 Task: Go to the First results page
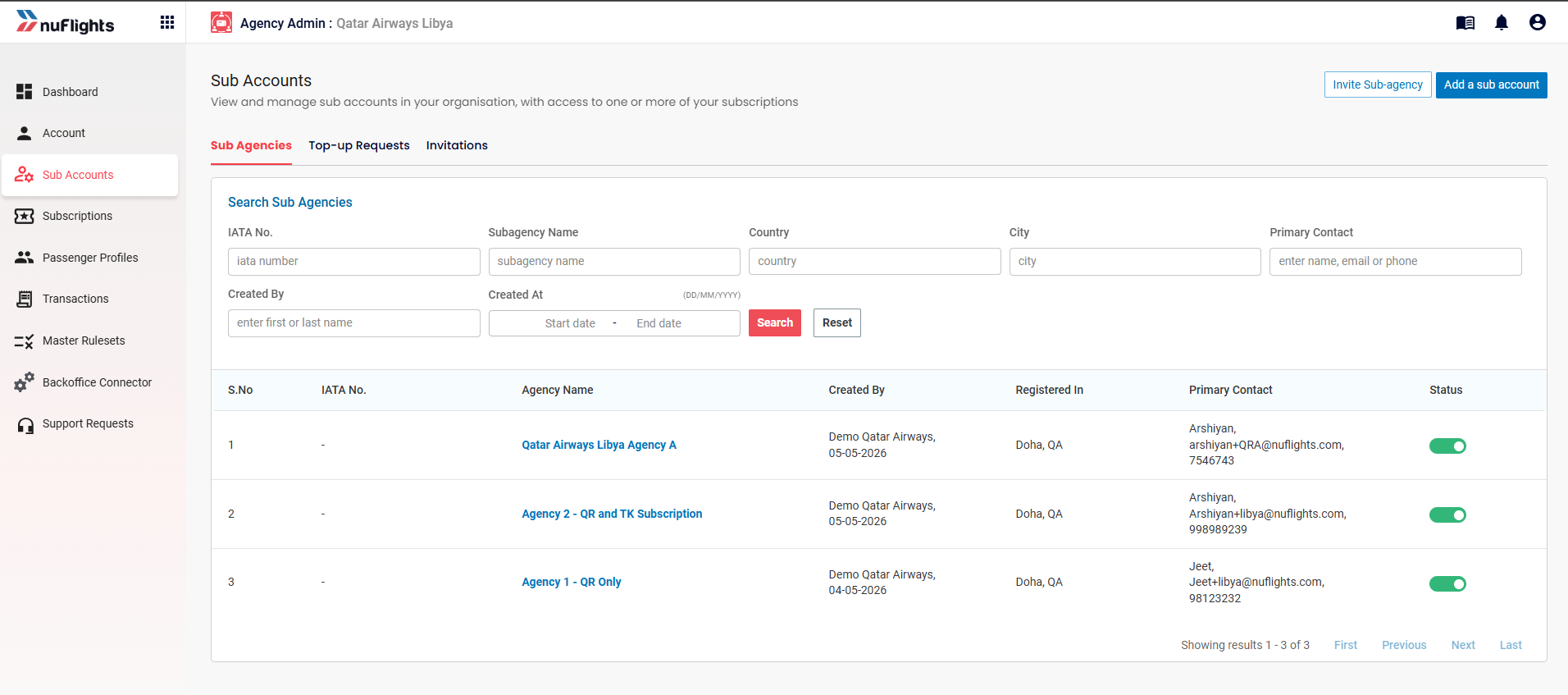tap(1345, 645)
